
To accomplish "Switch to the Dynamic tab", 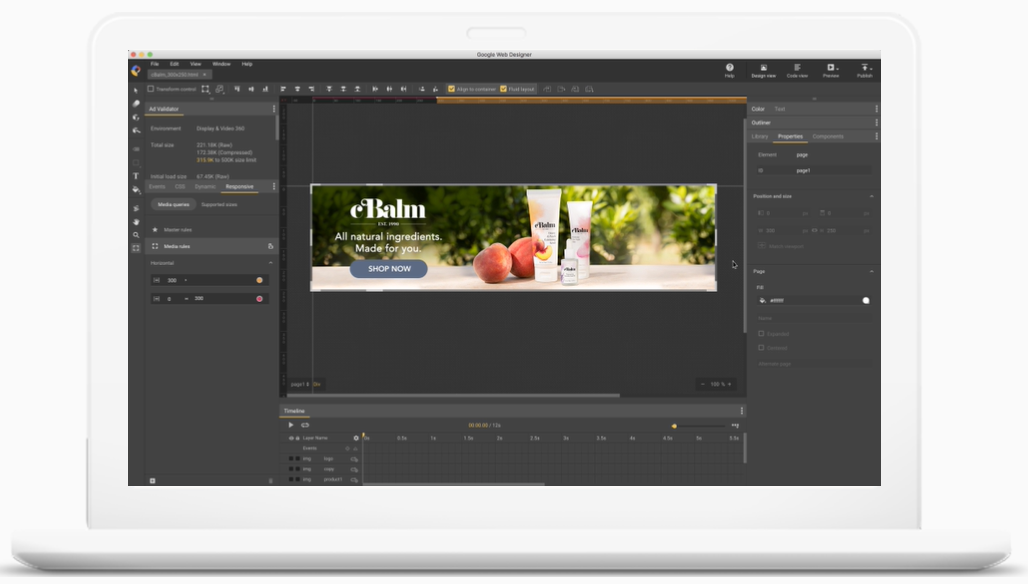I will click(205, 187).
